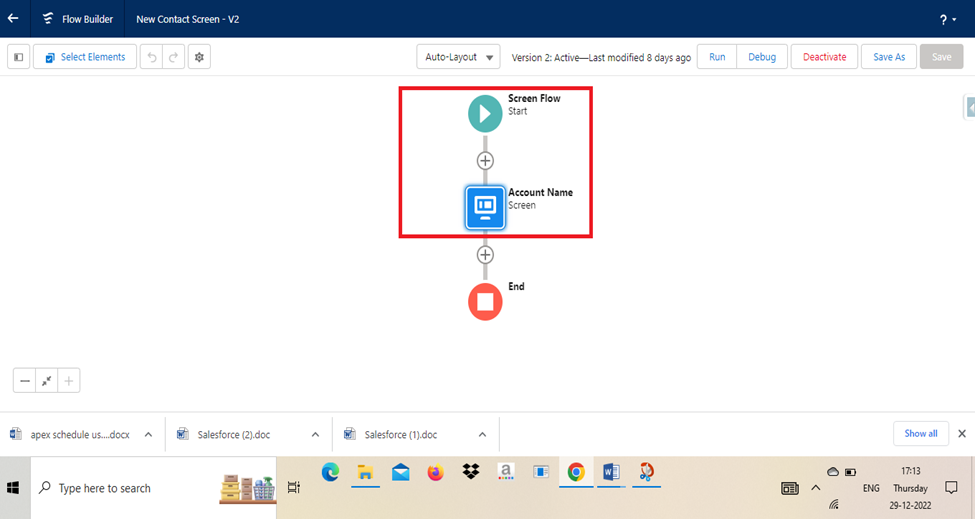Expand the right side panel handle
The width and height of the screenshot is (975, 519).
969,108
